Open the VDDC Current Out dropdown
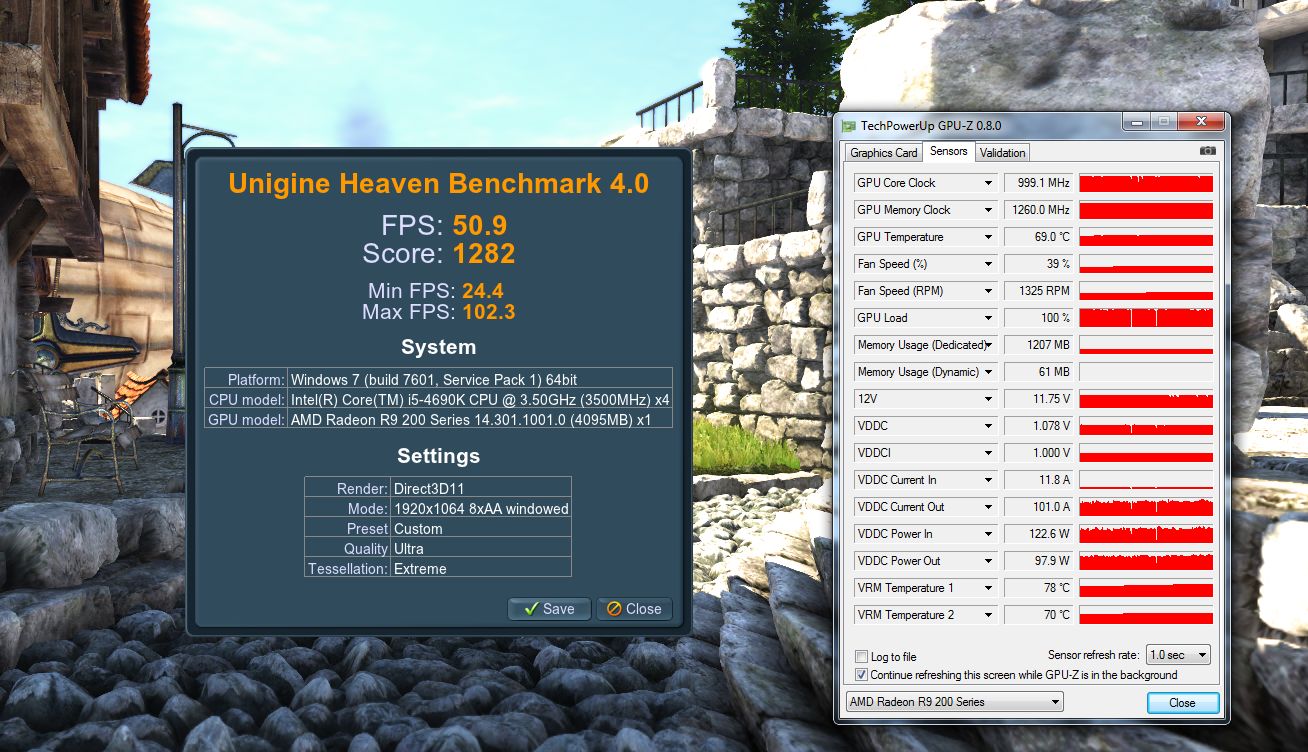Image resolution: width=1308 pixels, height=752 pixels. pyautogui.click(x=989, y=507)
